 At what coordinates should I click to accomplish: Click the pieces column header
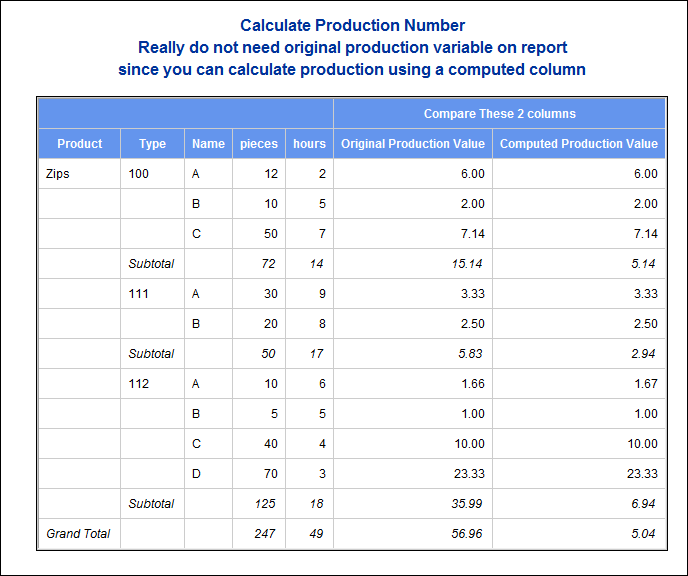click(259, 143)
